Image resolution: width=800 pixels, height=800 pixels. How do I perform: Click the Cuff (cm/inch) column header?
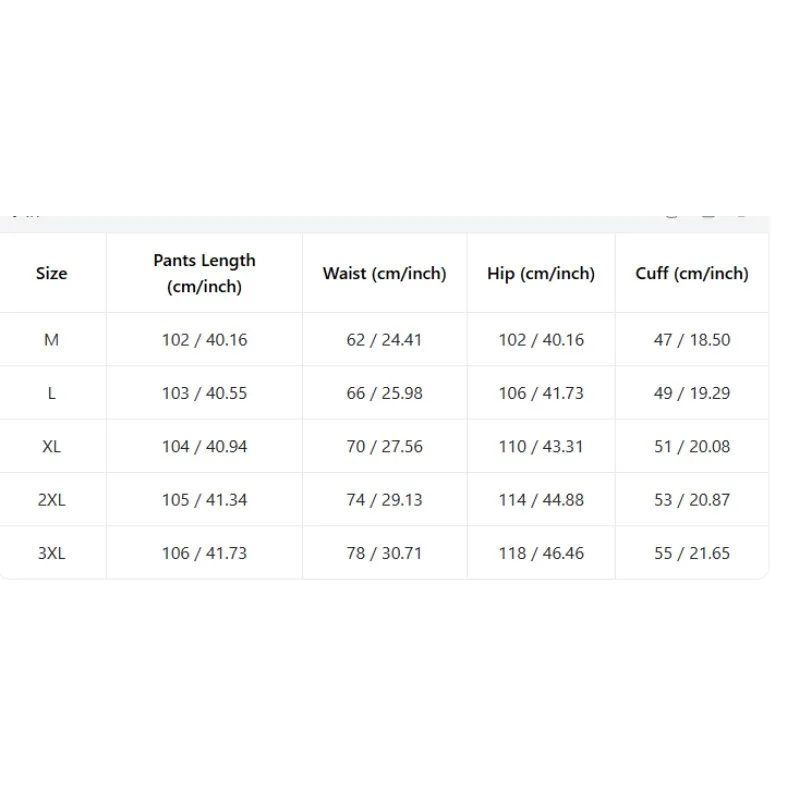tap(692, 273)
